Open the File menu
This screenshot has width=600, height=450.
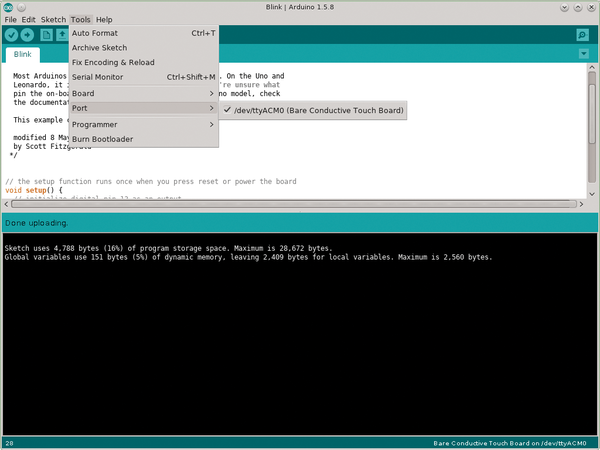pyautogui.click(x=10, y=20)
